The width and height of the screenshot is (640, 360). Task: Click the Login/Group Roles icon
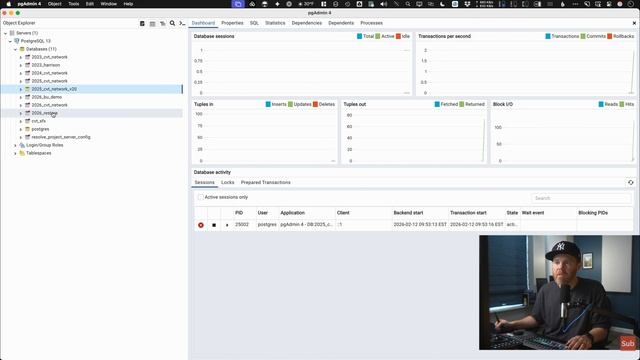(22, 145)
